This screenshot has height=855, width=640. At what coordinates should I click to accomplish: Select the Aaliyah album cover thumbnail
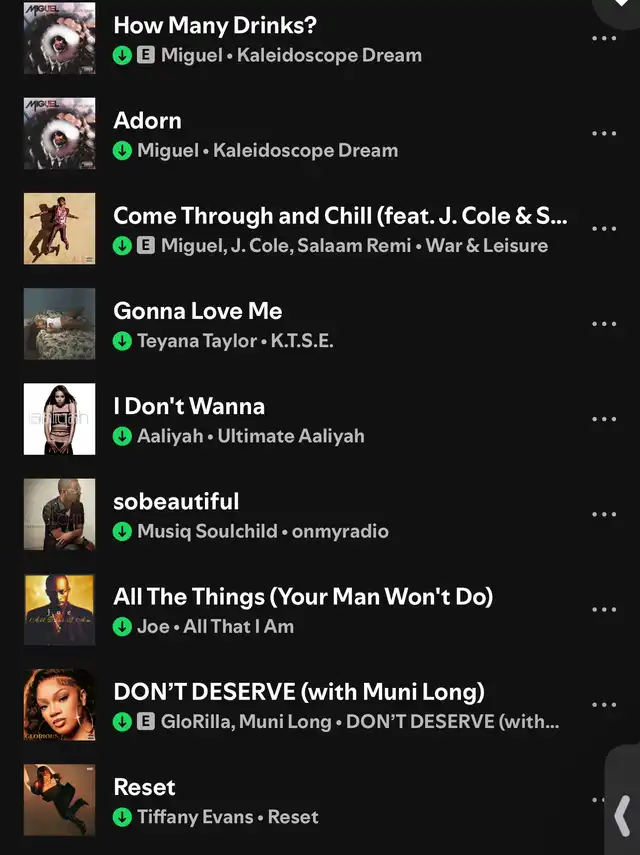pyautogui.click(x=59, y=419)
